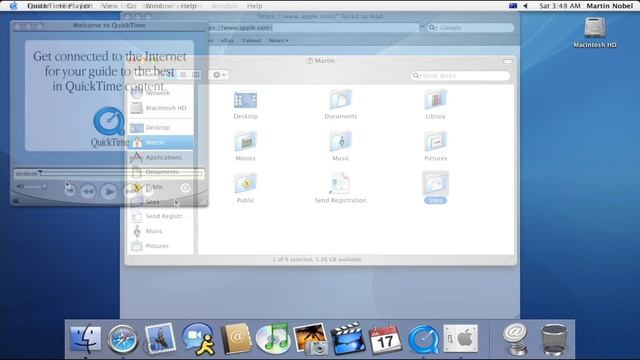Click the Finder local disks search field

tap(460, 76)
